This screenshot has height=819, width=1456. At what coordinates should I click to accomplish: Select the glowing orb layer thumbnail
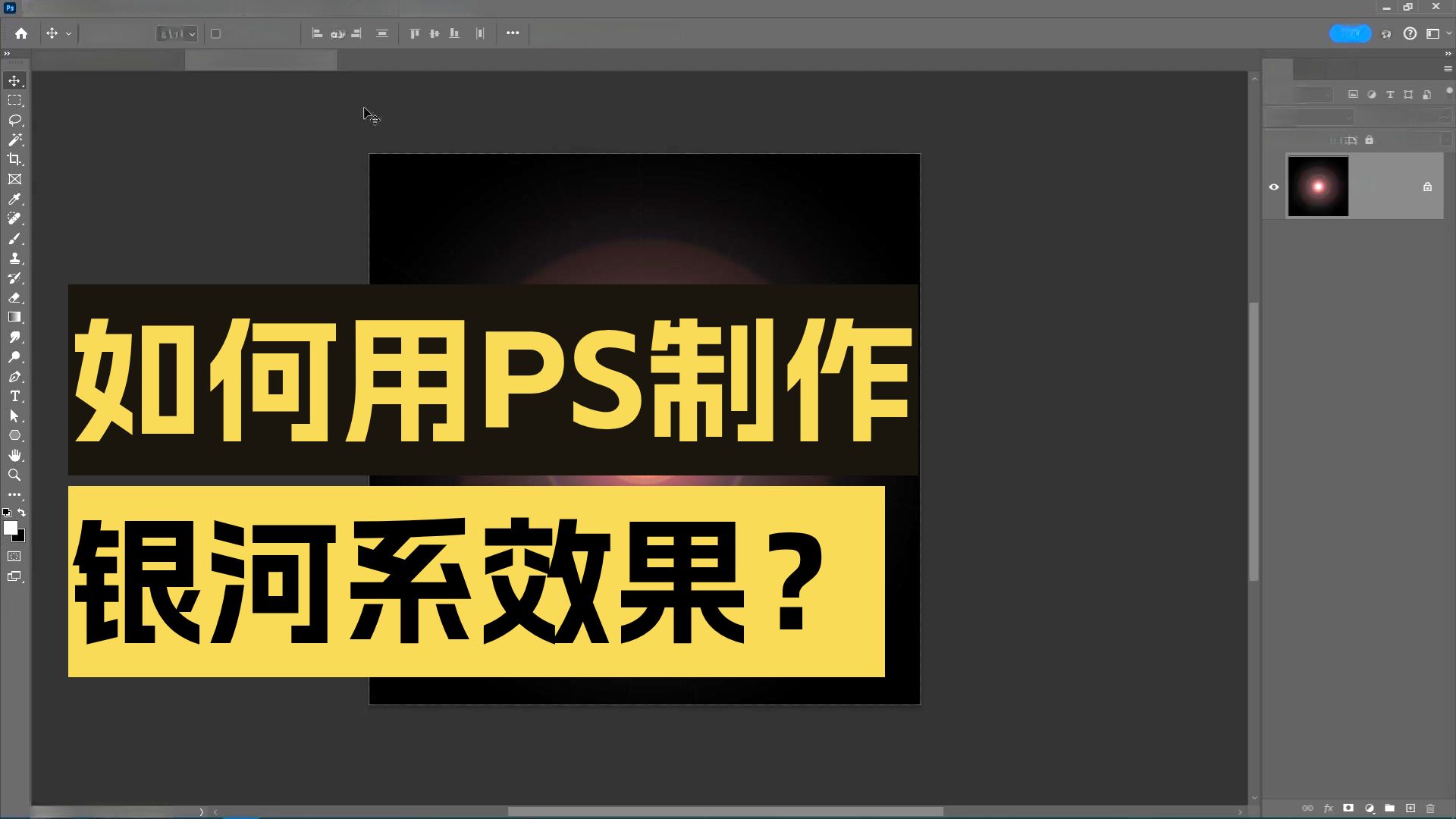pos(1318,187)
